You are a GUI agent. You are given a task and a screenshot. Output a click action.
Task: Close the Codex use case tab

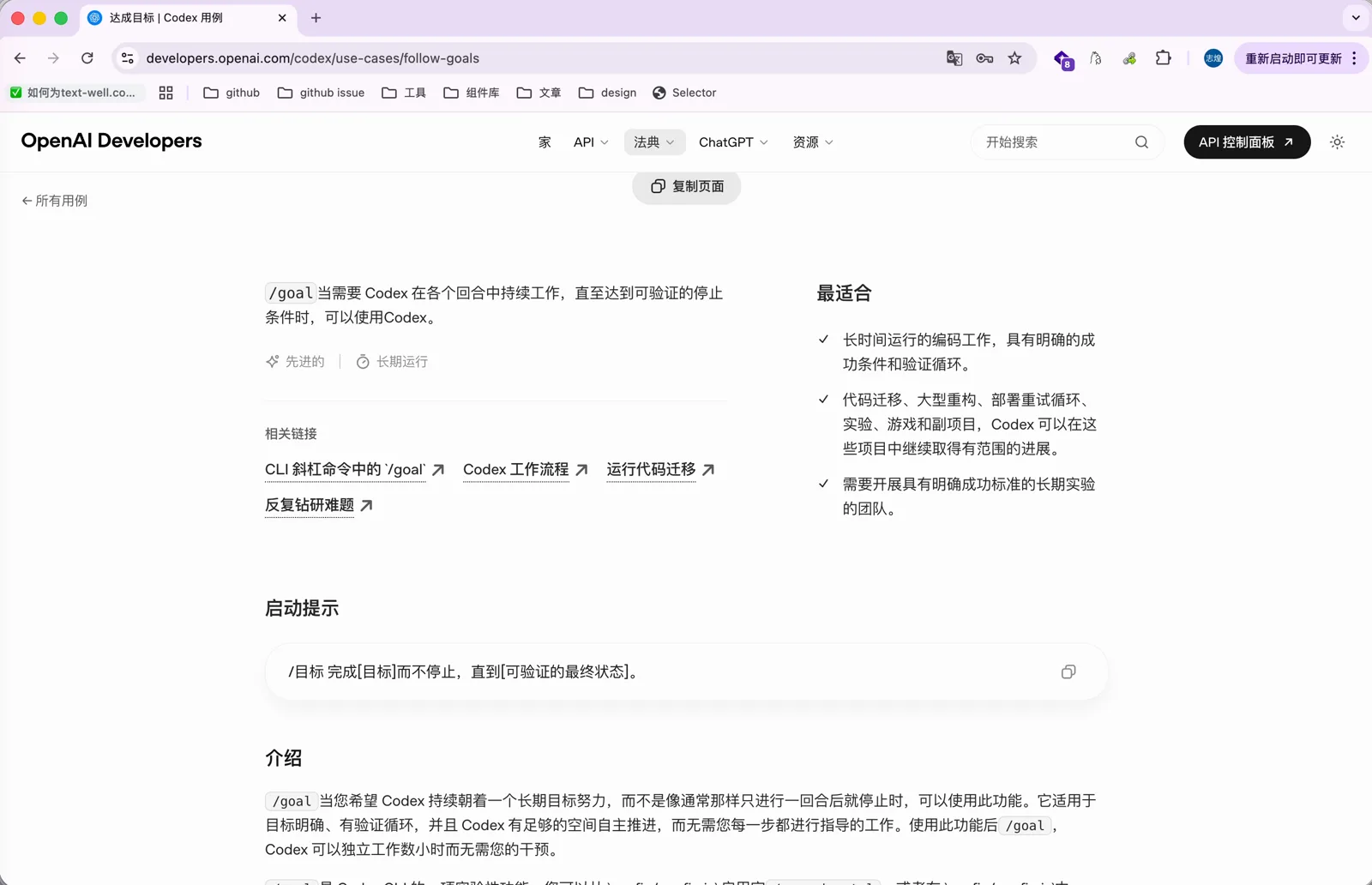282,18
